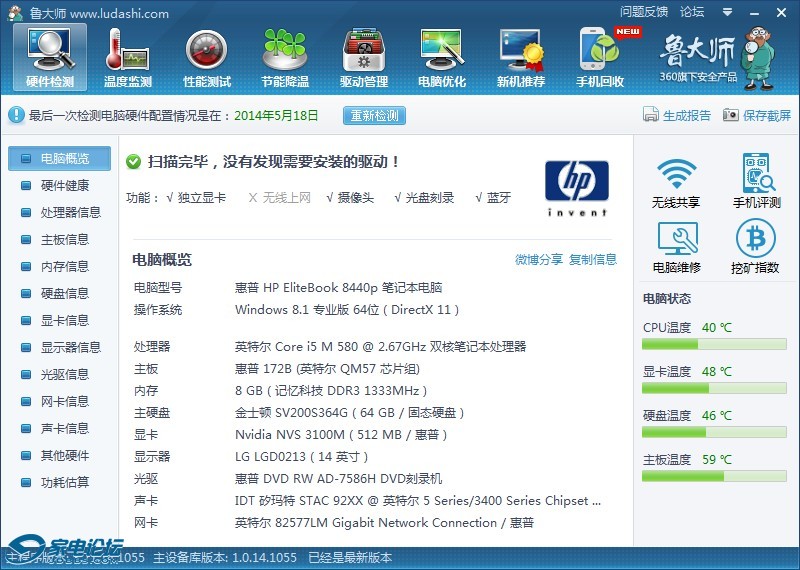Image resolution: width=800 pixels, height=570 pixels.
Task: Click the HP invent logo thumbnail
Action: pyautogui.click(x=576, y=187)
